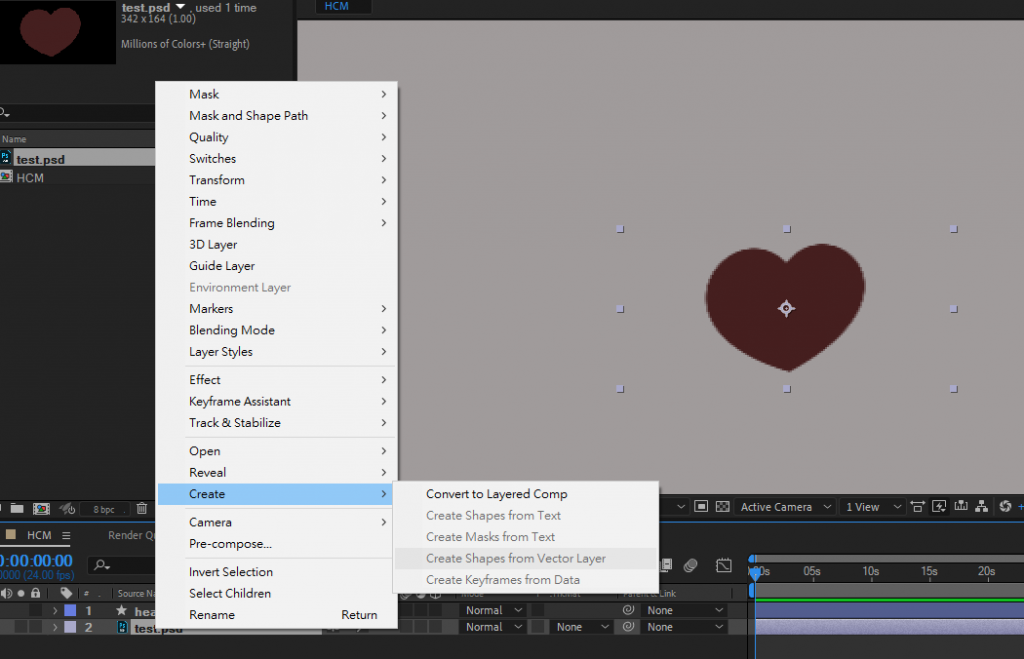1024x659 pixels.
Task: Click the Project panel search magnifier
Action: tap(5, 112)
